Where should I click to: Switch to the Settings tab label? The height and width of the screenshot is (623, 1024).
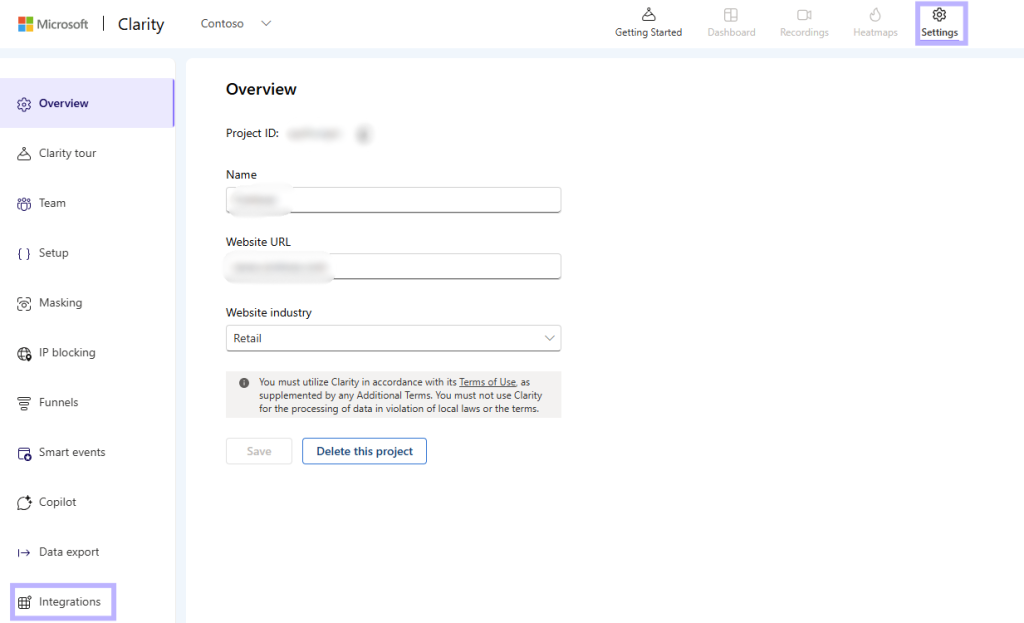(x=939, y=33)
